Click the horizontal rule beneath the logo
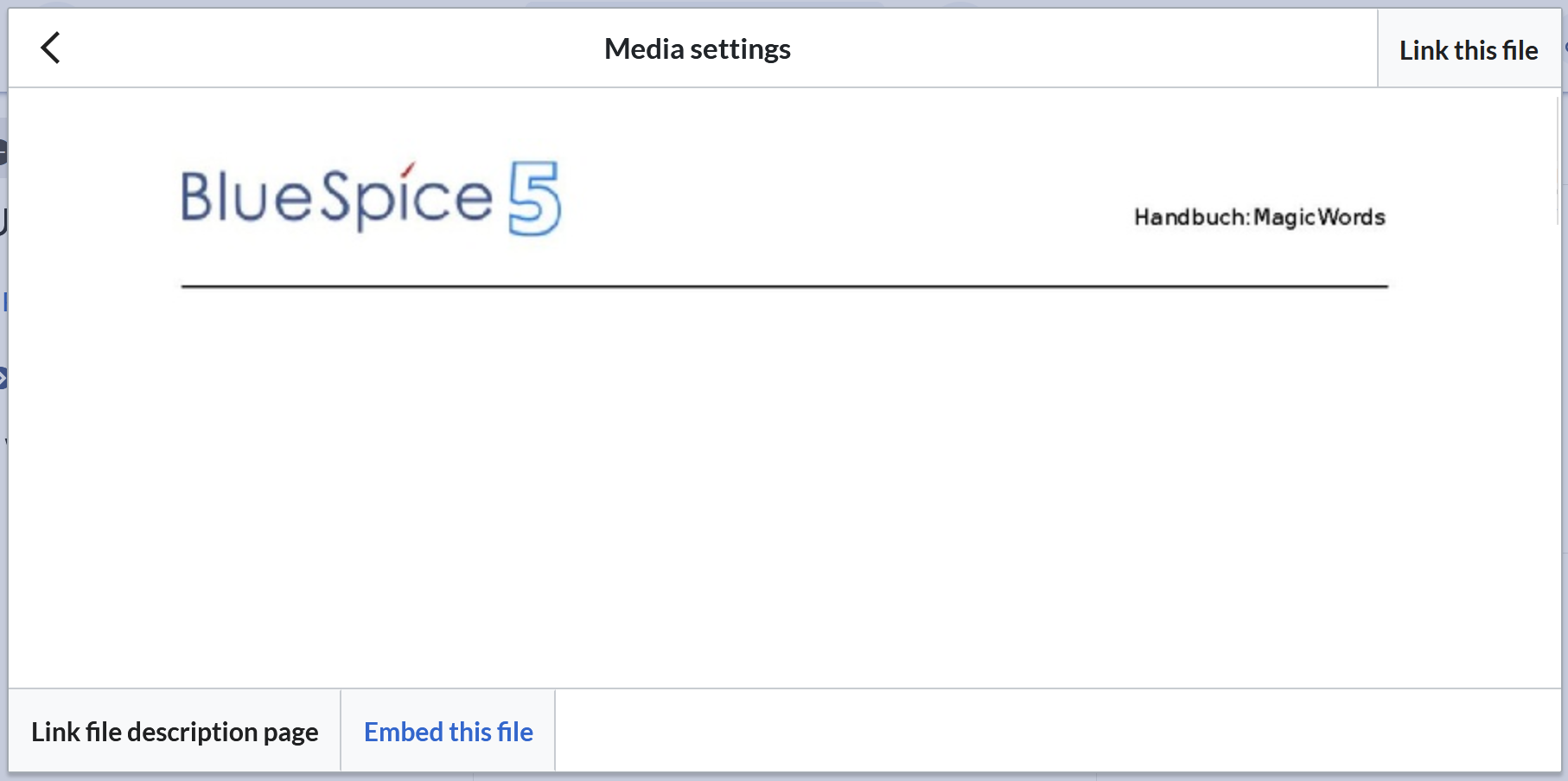This screenshot has height=781, width=1568. coord(783,286)
